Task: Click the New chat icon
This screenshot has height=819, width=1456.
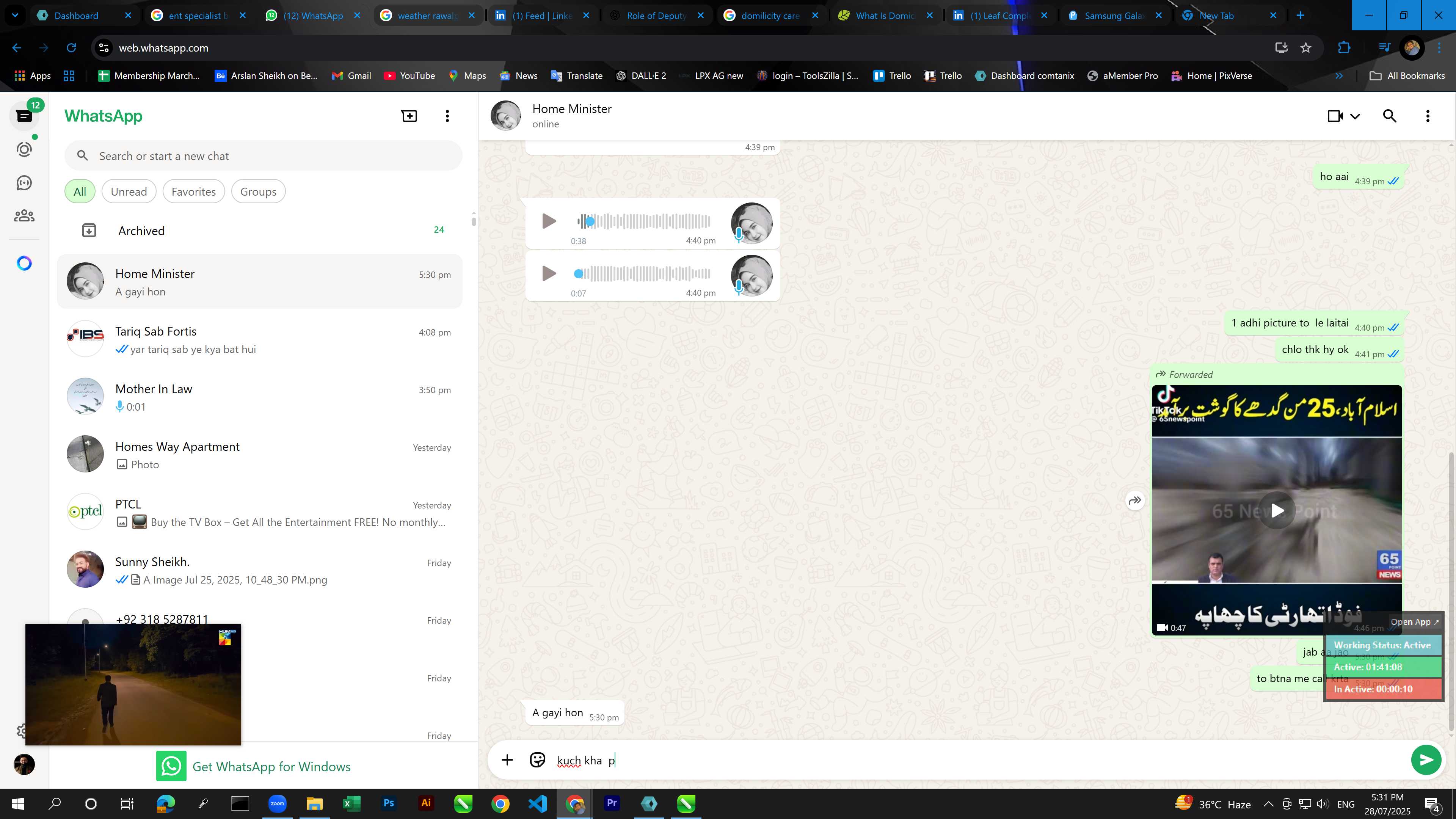Action: pos(409,116)
